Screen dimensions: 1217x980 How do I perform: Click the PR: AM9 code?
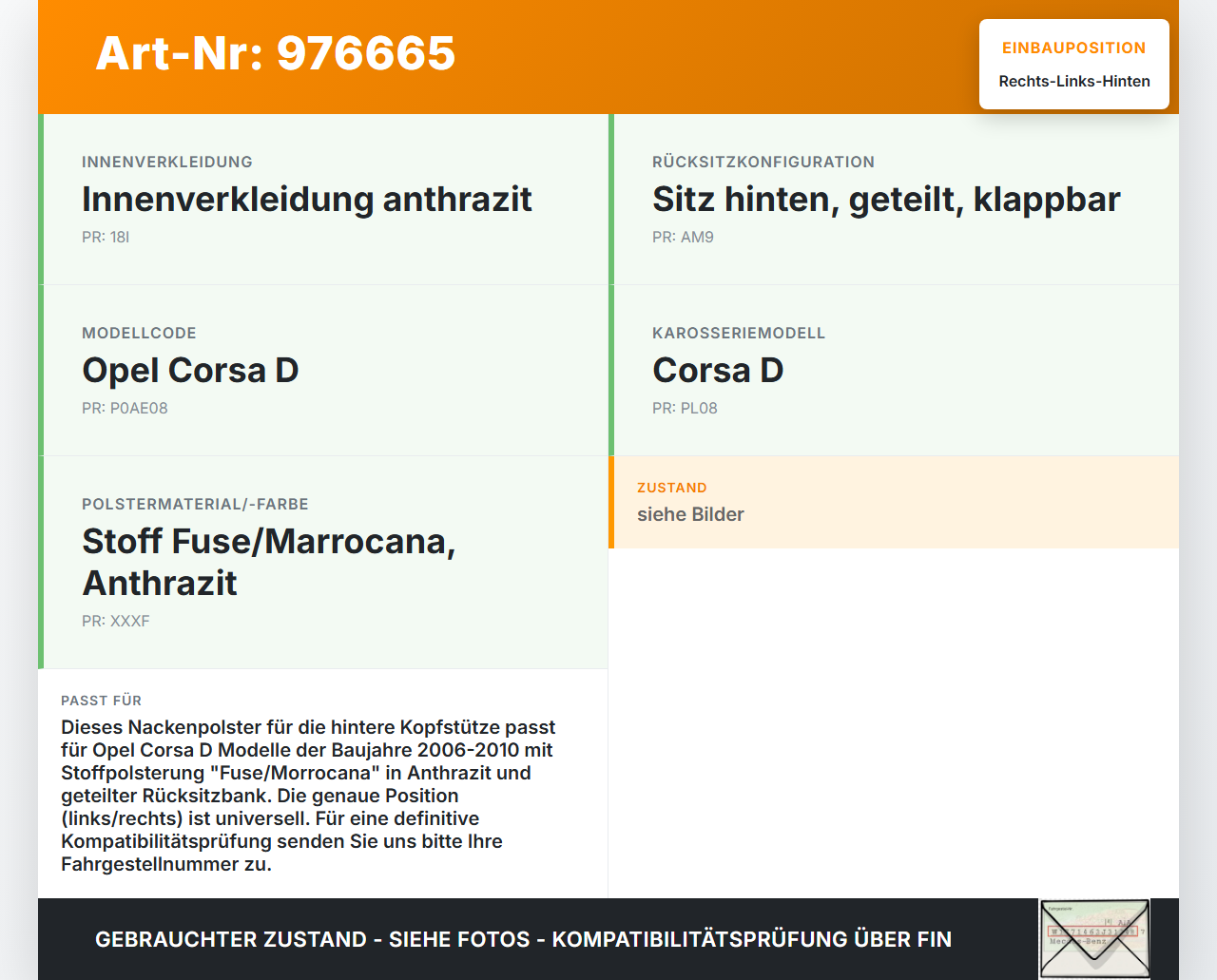[x=682, y=237]
